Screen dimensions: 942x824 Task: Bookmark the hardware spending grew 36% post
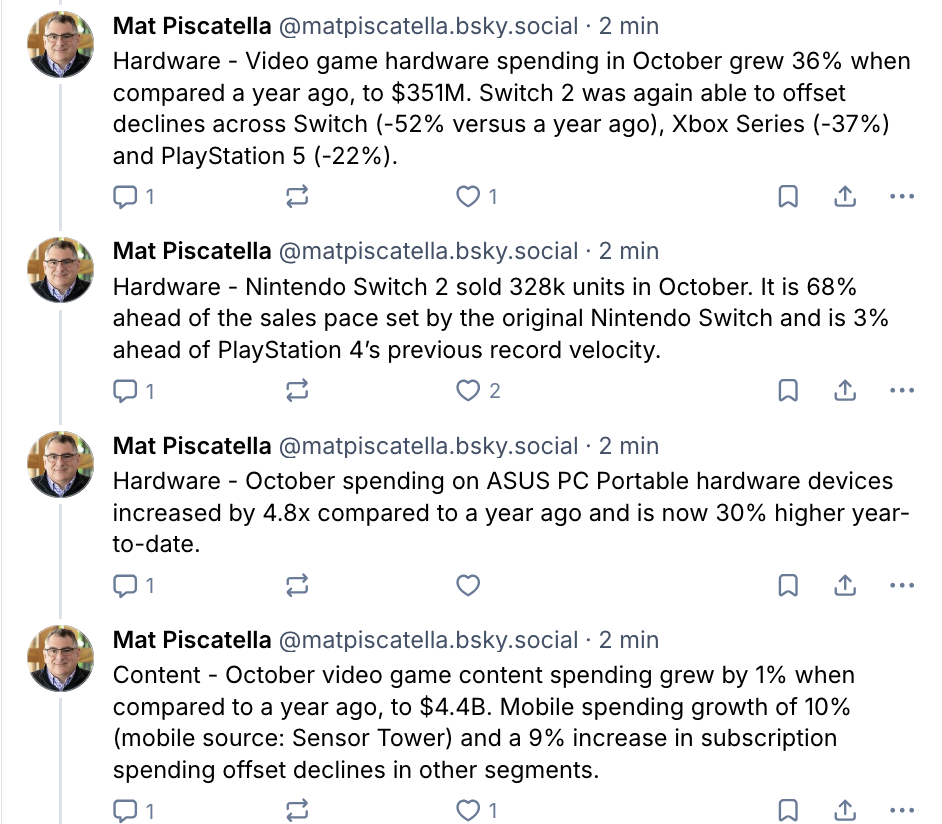(x=788, y=197)
